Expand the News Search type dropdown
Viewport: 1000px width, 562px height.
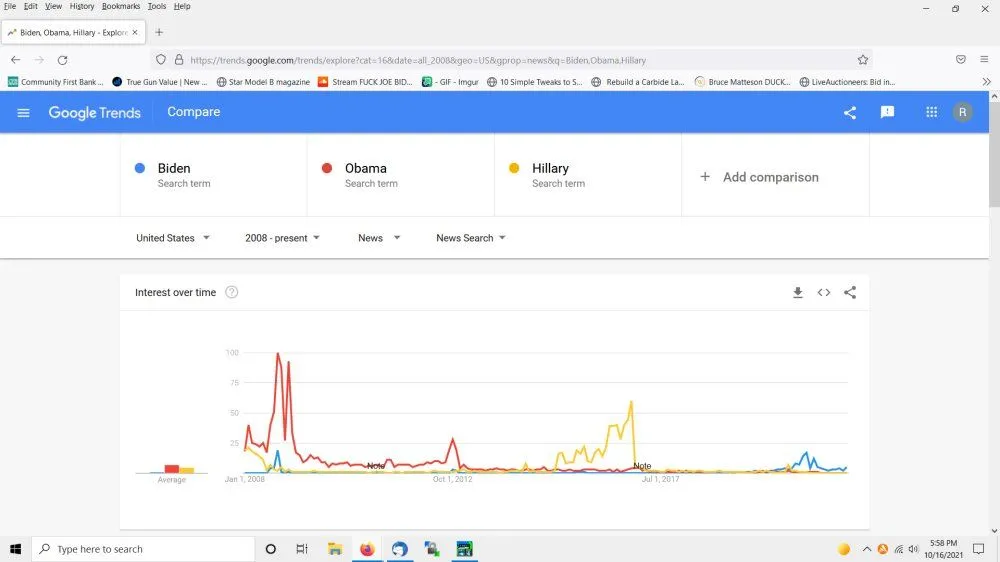click(x=471, y=238)
